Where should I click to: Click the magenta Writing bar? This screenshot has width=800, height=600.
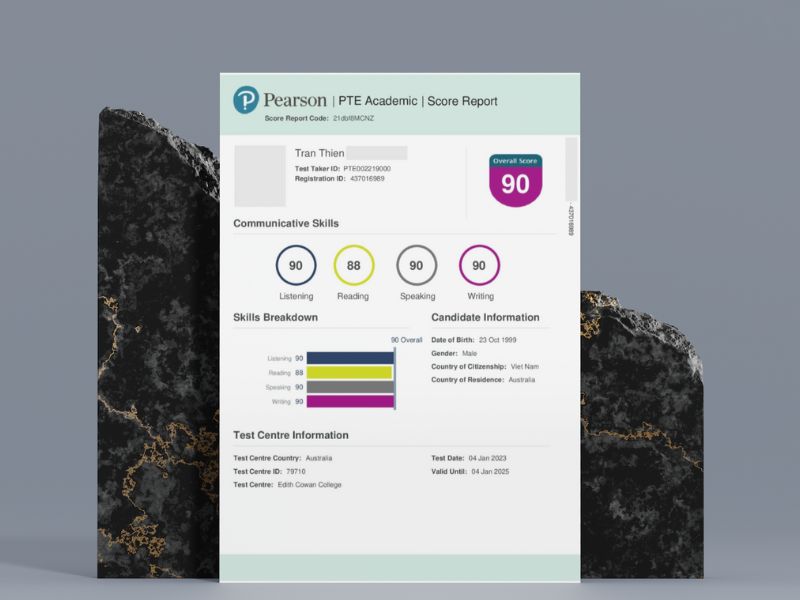coord(350,402)
